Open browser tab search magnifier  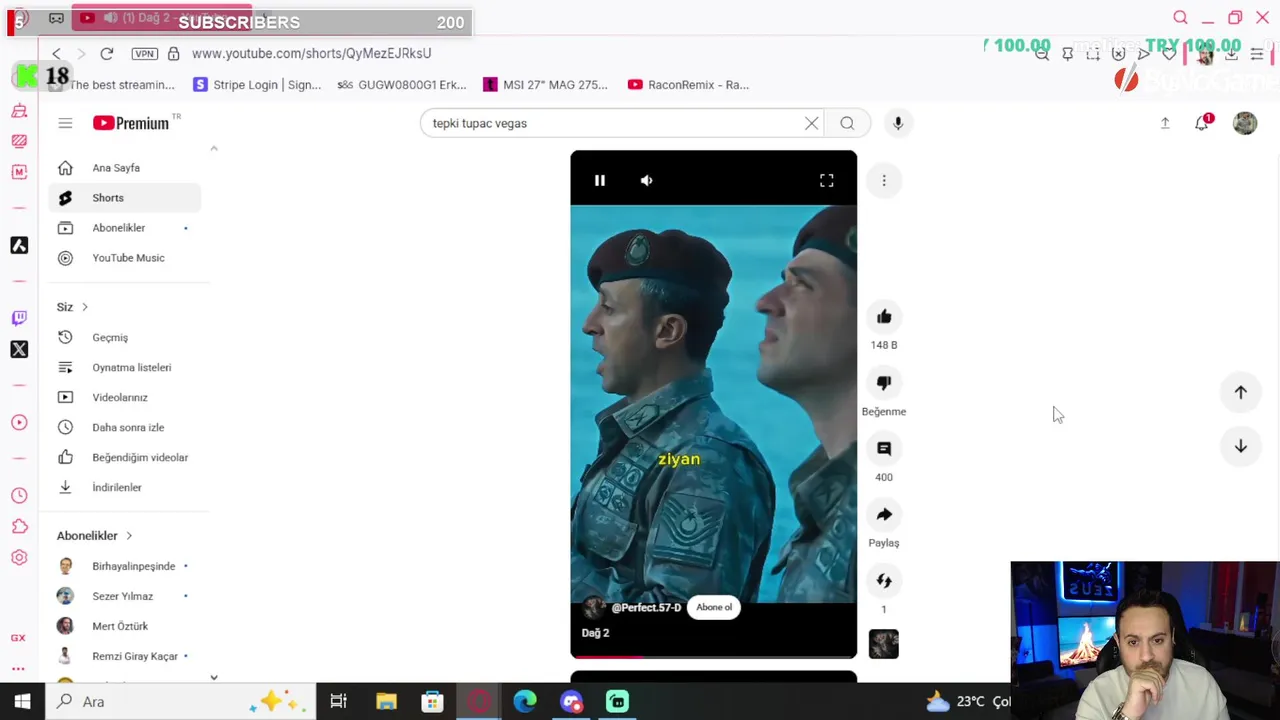(x=1180, y=18)
